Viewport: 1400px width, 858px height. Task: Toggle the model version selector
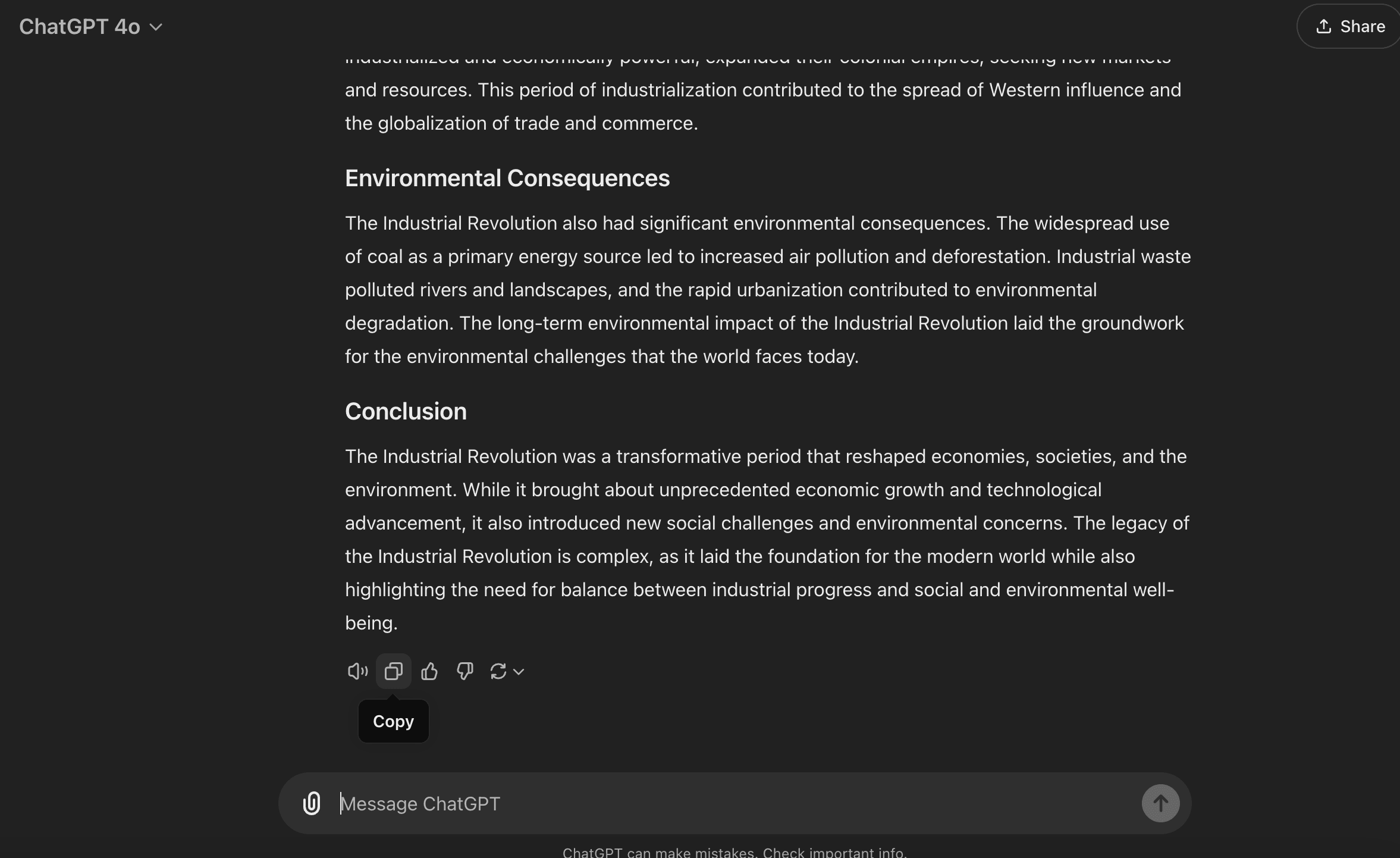[x=90, y=26]
